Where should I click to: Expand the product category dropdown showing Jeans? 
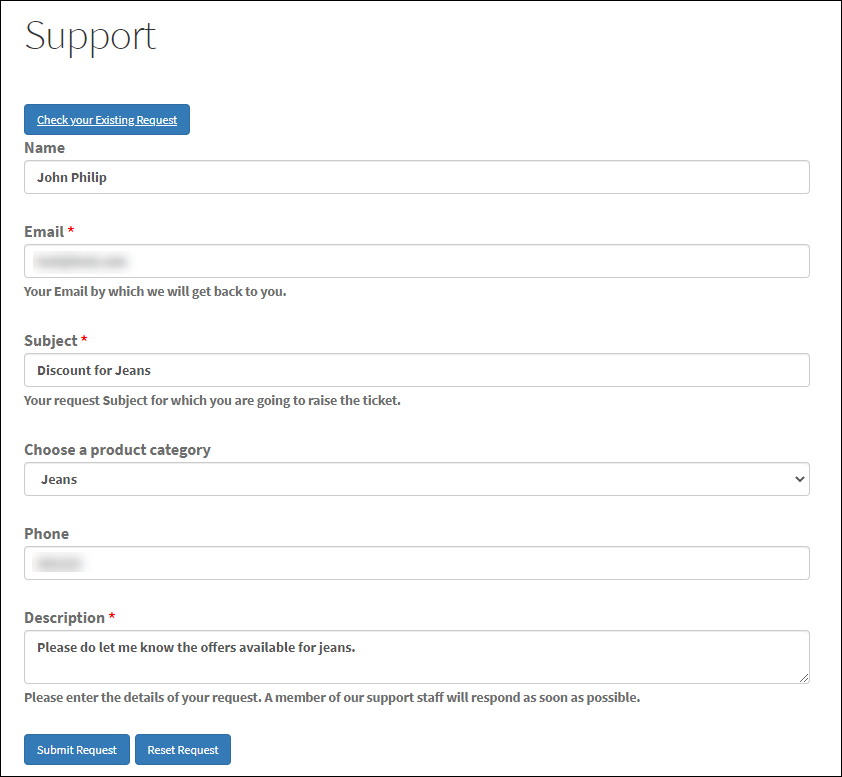[417, 479]
